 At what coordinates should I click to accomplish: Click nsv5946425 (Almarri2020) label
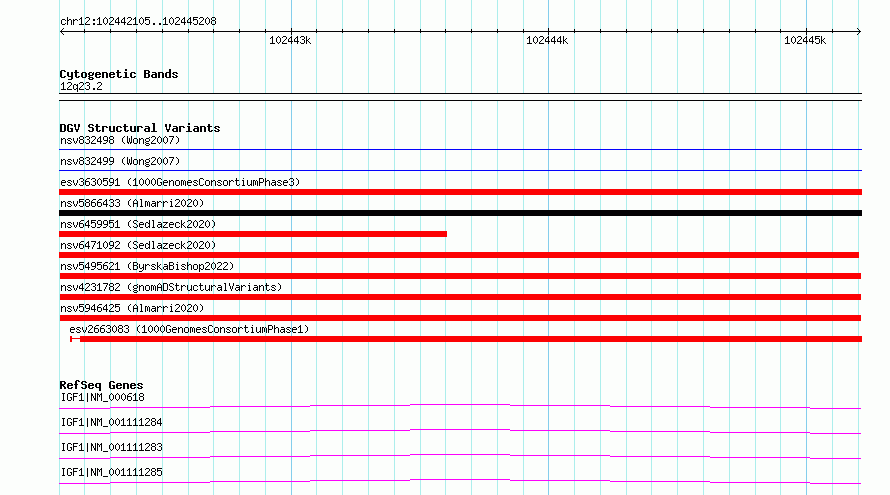click(132, 308)
